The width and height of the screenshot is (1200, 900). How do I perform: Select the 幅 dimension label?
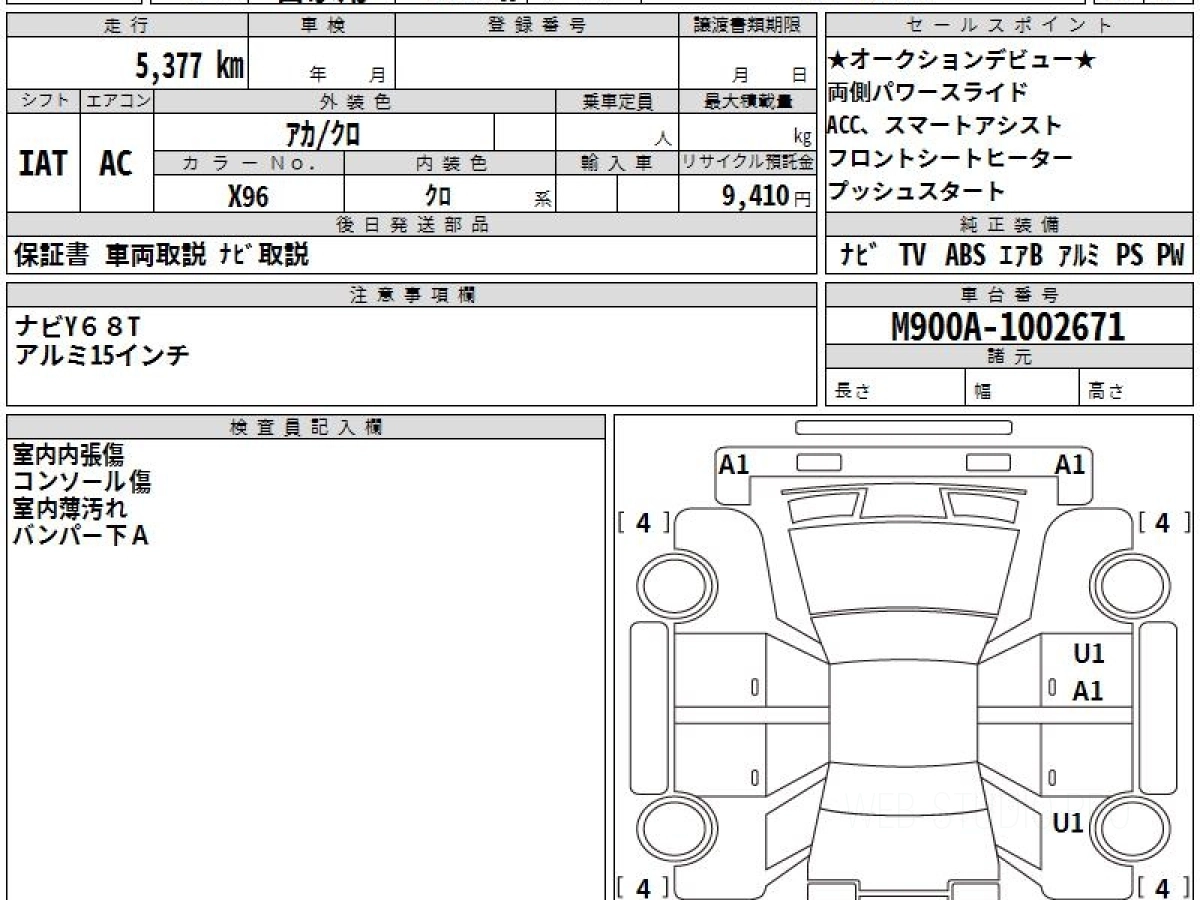(x=983, y=393)
